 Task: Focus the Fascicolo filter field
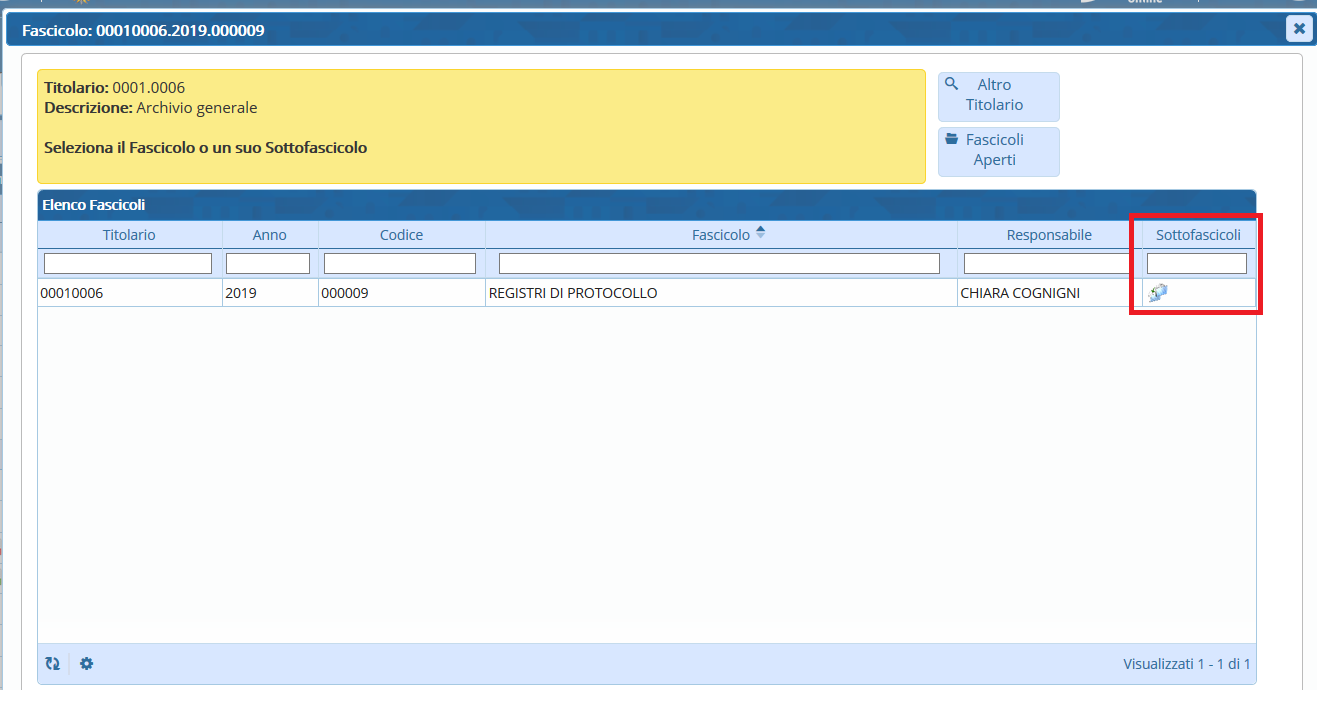[719, 264]
